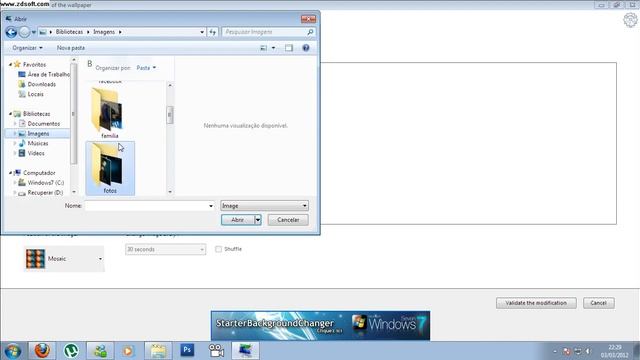Switch to the StarterBackgroundChanger taskbar icon
This screenshot has width=640, height=360.
click(x=245, y=351)
